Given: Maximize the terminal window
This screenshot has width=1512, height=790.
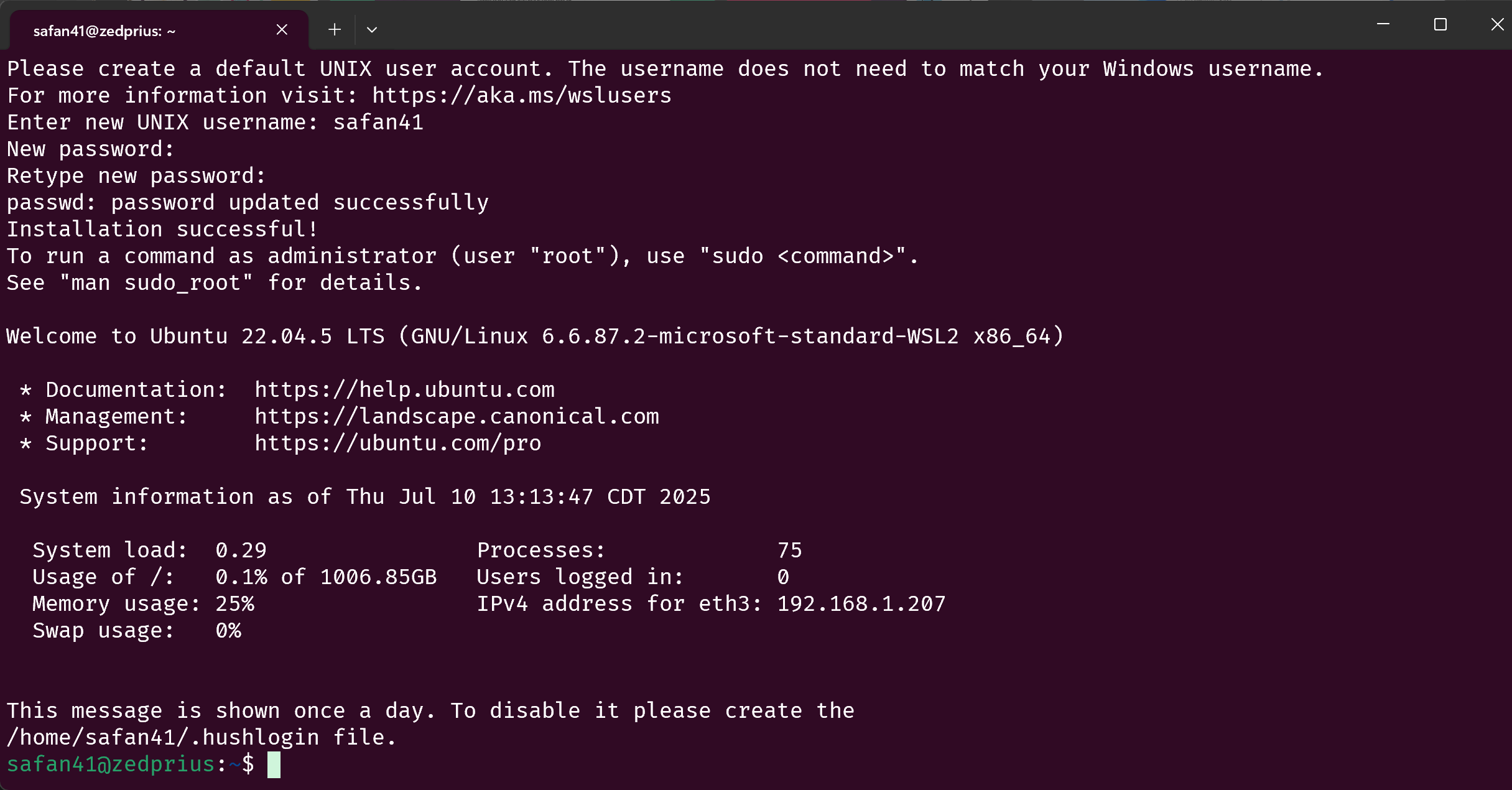Looking at the screenshot, I should (1440, 24).
